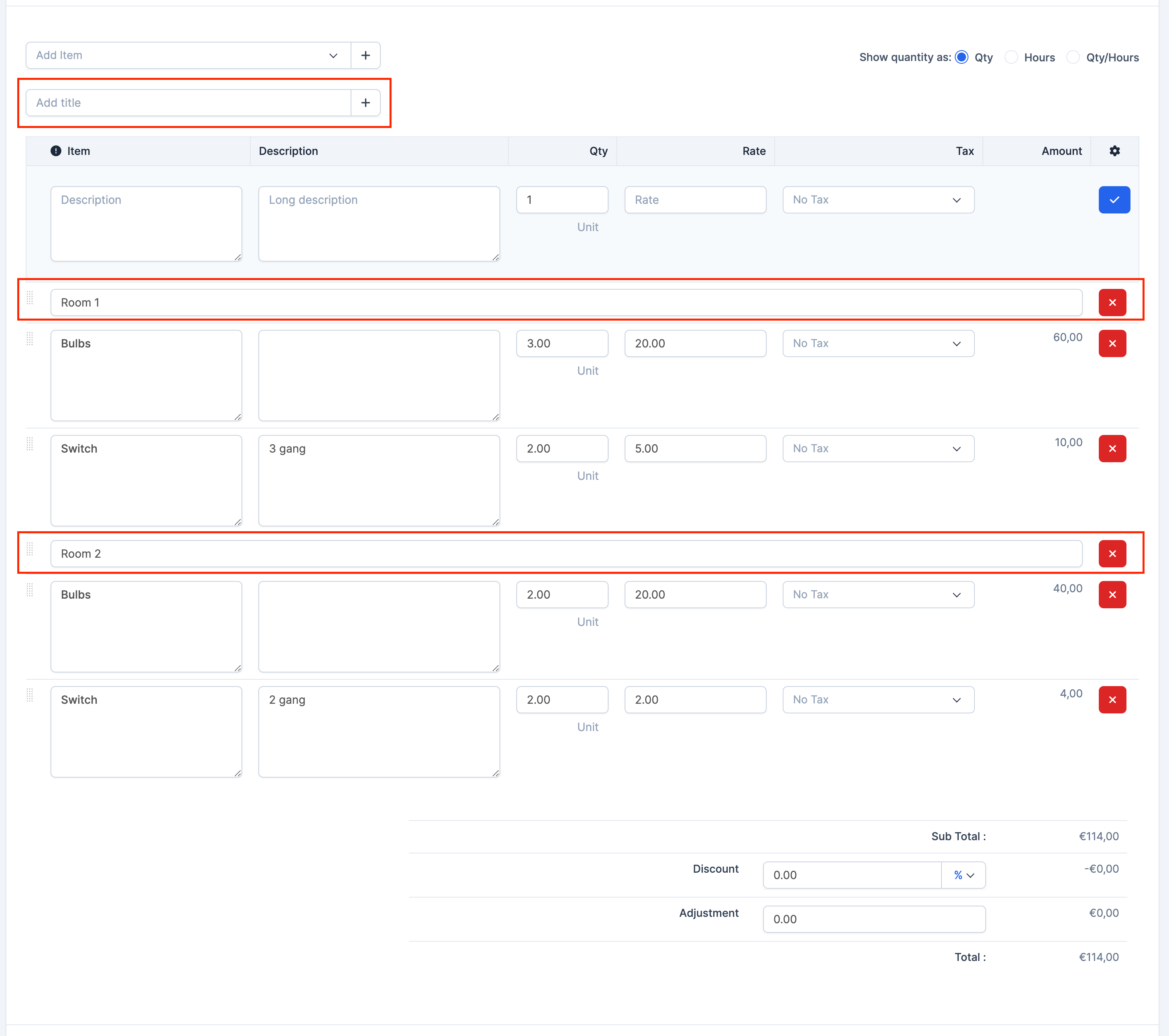Screen dimensions: 1169x1036
Task: Confirm new item with blue checkmark button
Action: pos(1114,200)
